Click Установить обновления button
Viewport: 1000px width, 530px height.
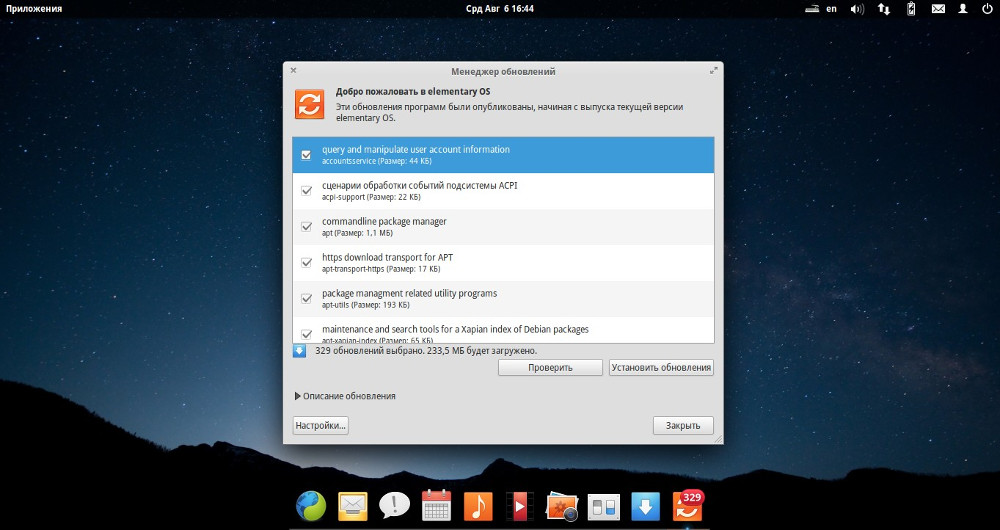(661, 367)
